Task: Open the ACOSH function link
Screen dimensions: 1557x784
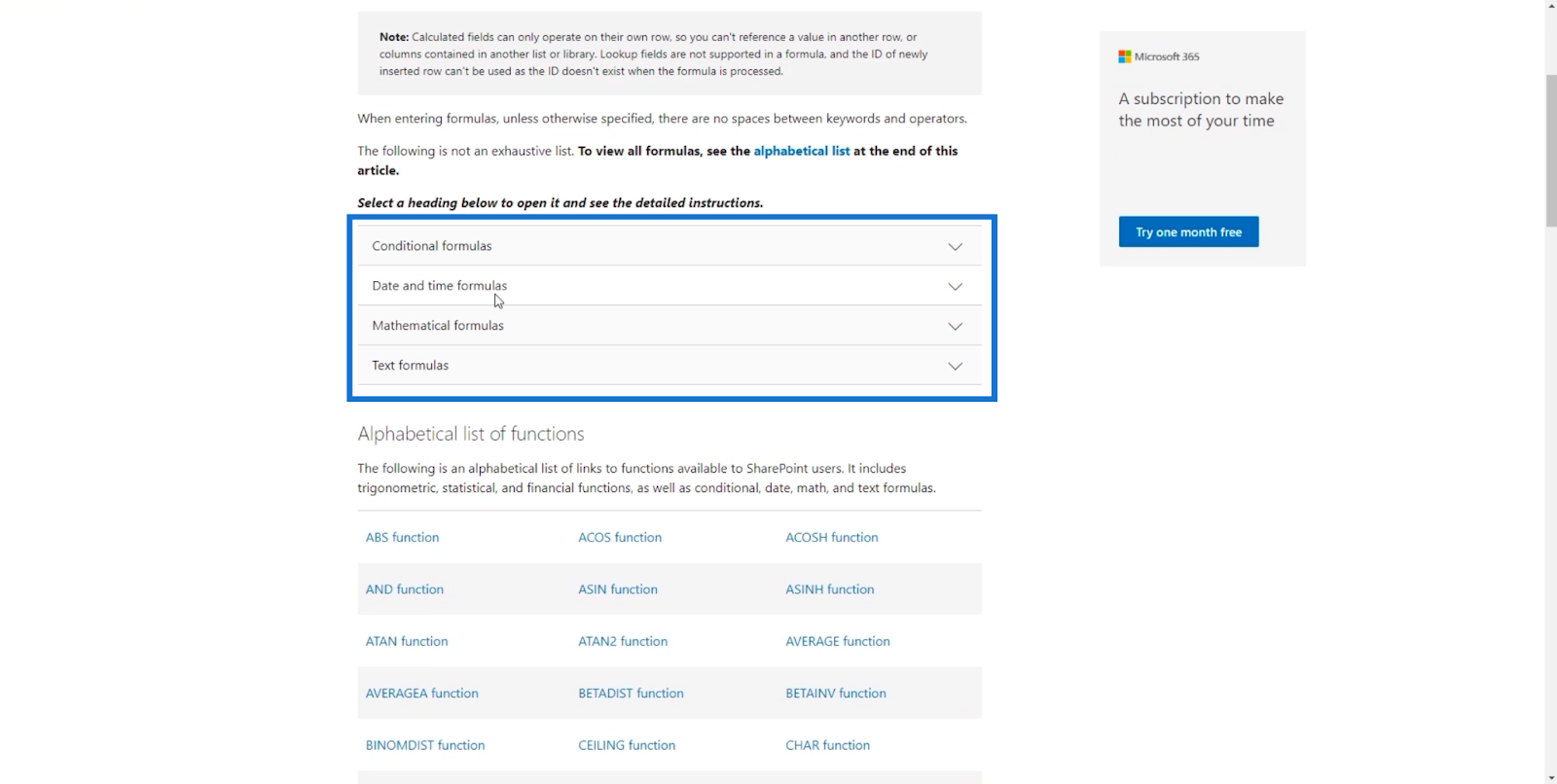Action: 832,537
